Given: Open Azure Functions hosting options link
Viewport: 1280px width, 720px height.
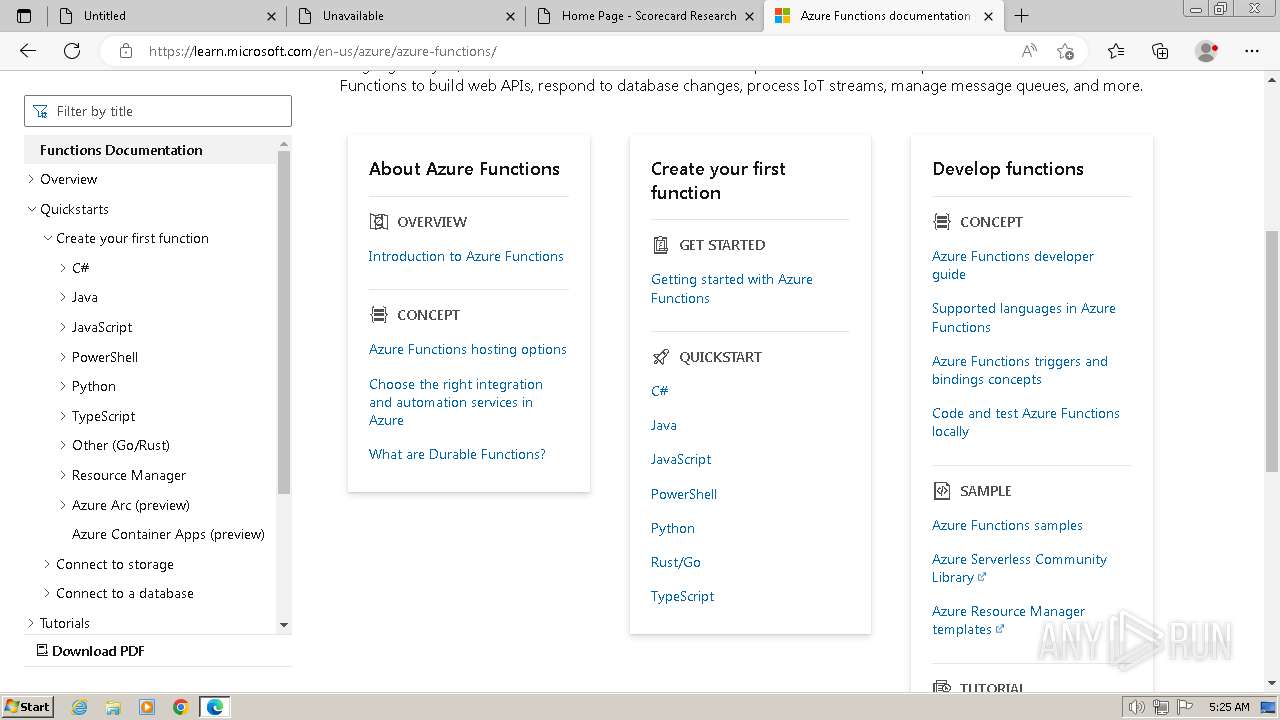Looking at the screenshot, I should click(468, 349).
